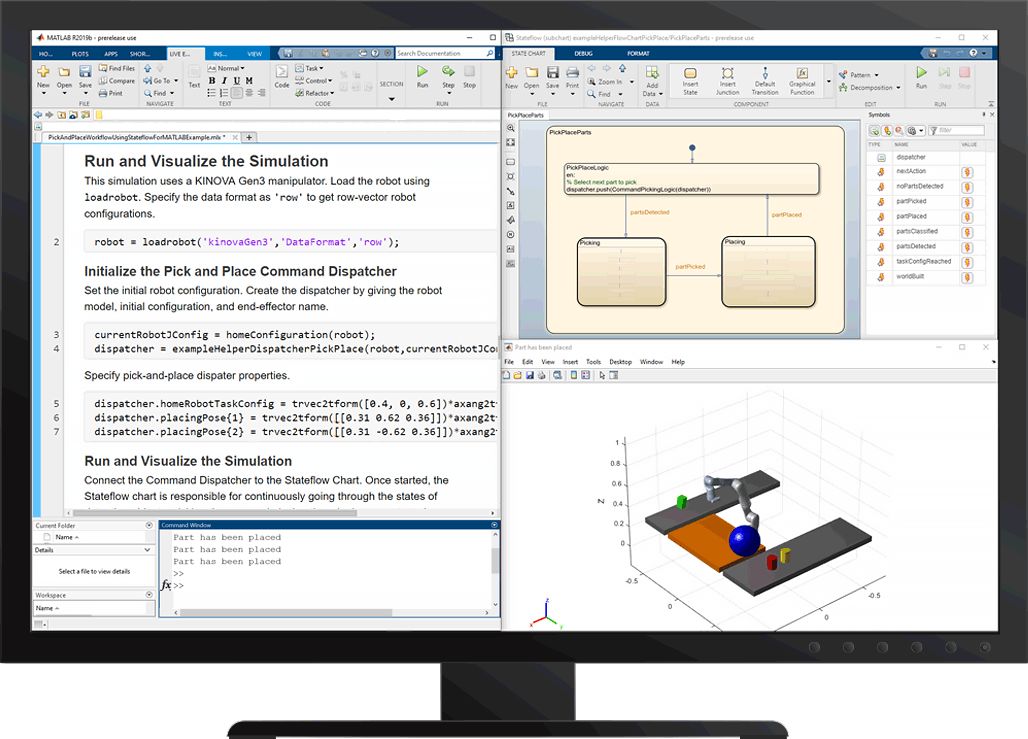Select the worldBuilt symbol row
Screen dimensions: 1028x739
tap(926, 277)
